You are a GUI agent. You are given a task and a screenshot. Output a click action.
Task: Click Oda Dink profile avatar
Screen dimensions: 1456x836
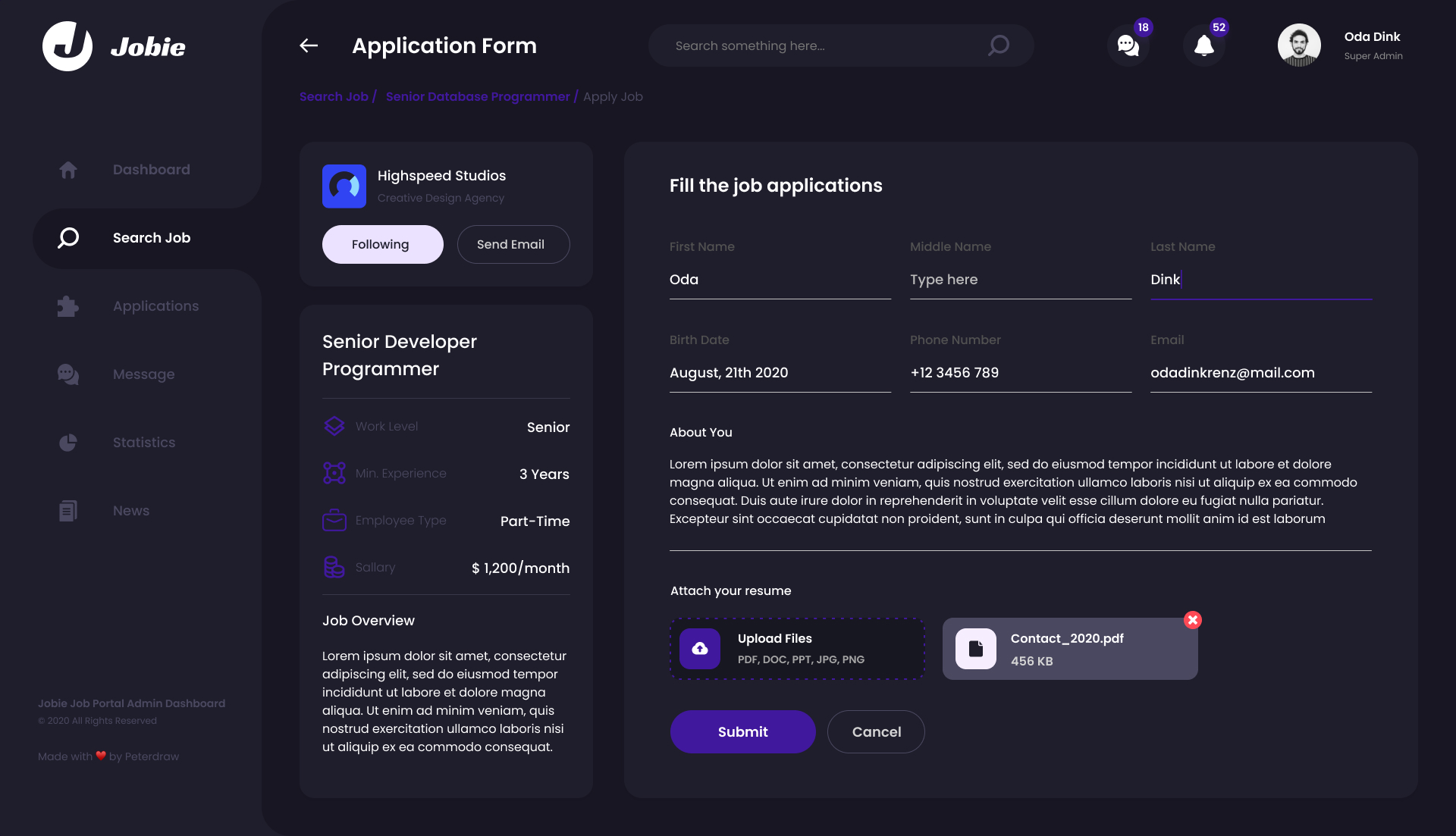[x=1298, y=45]
